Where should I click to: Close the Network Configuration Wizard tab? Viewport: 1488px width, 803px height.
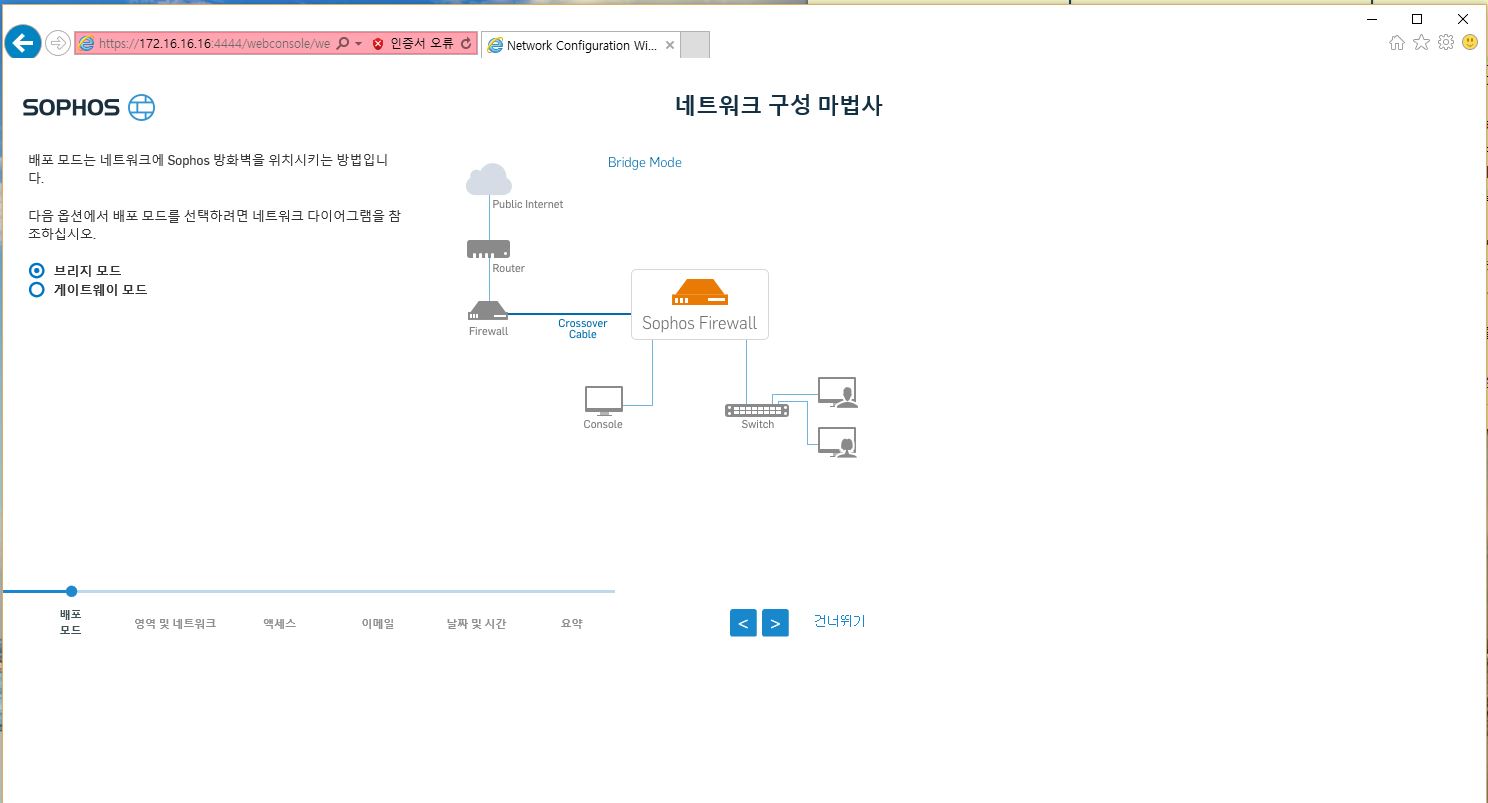(669, 45)
